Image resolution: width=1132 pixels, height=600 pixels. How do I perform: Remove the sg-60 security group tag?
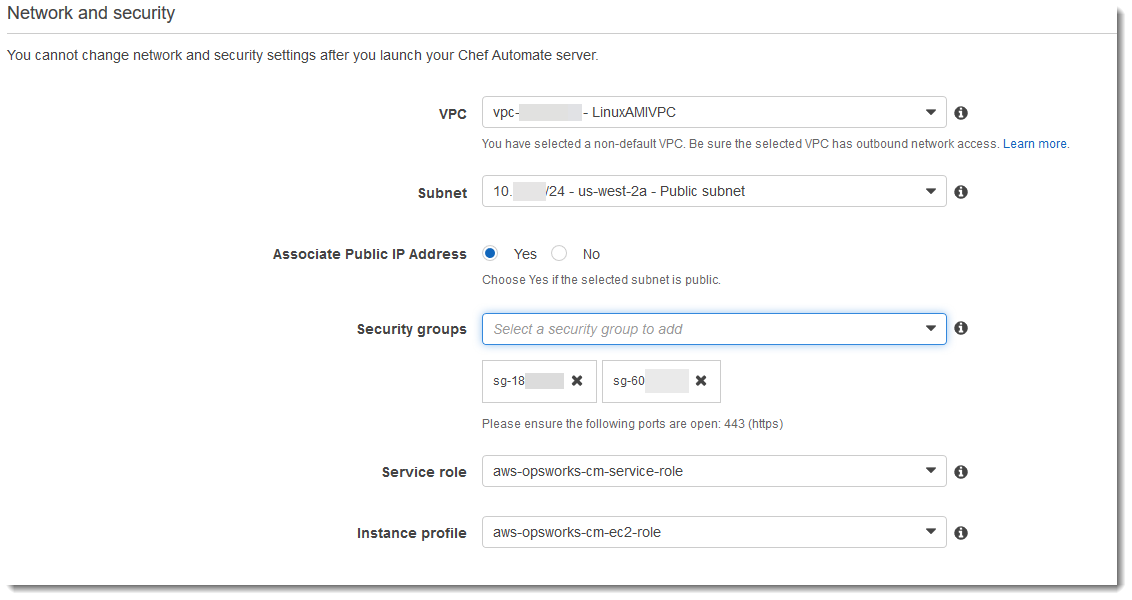pyautogui.click(x=701, y=381)
